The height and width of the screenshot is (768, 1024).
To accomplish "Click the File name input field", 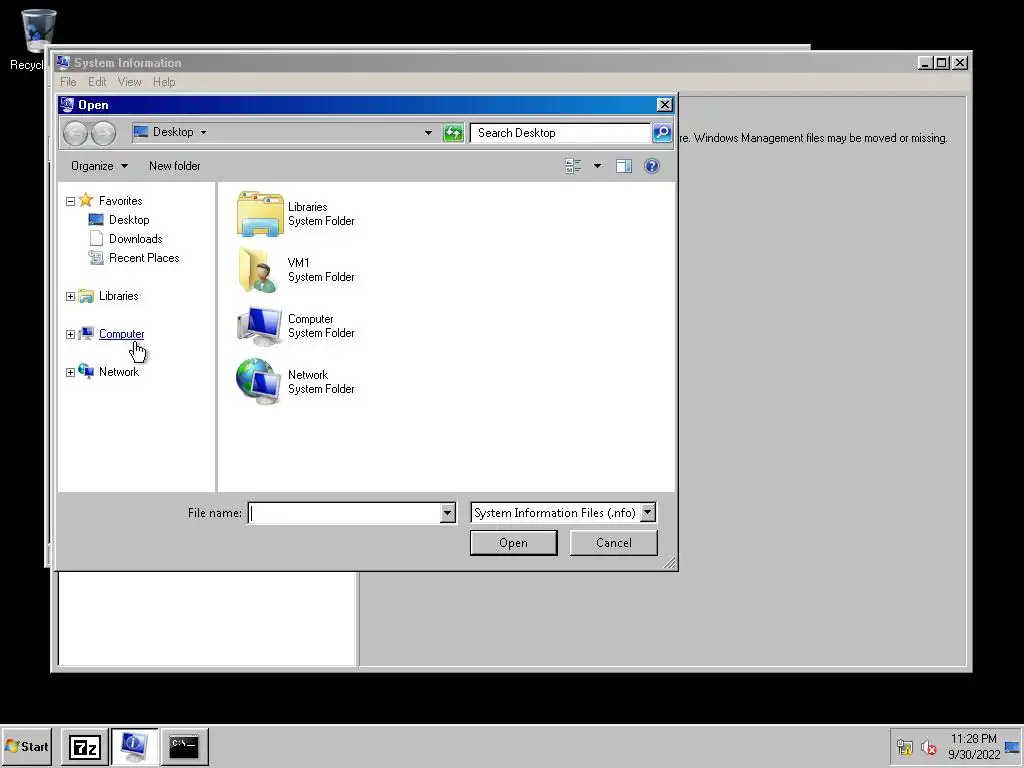I will coord(345,513).
